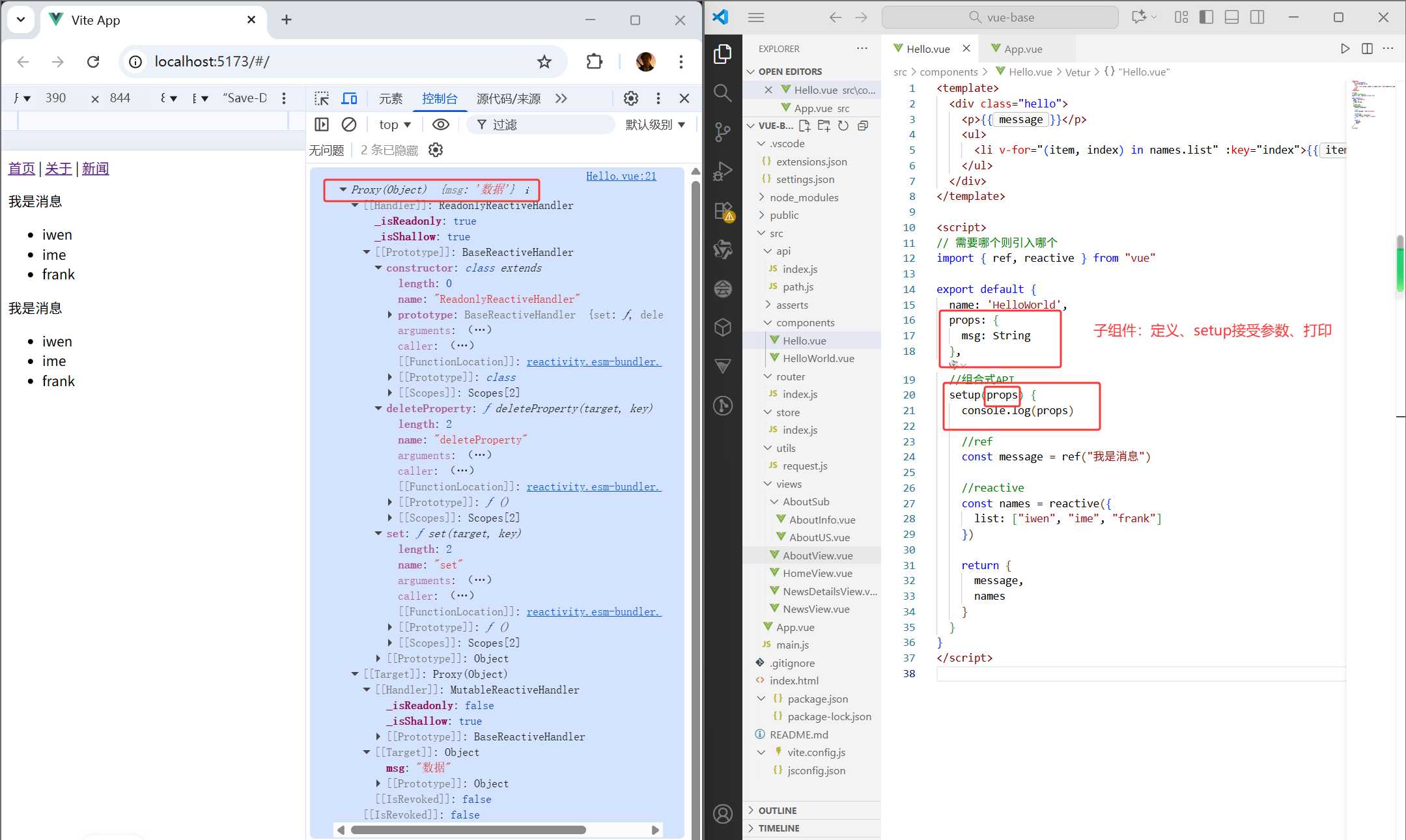
Task: Click the clear console icon in DevTools
Action: point(349,124)
